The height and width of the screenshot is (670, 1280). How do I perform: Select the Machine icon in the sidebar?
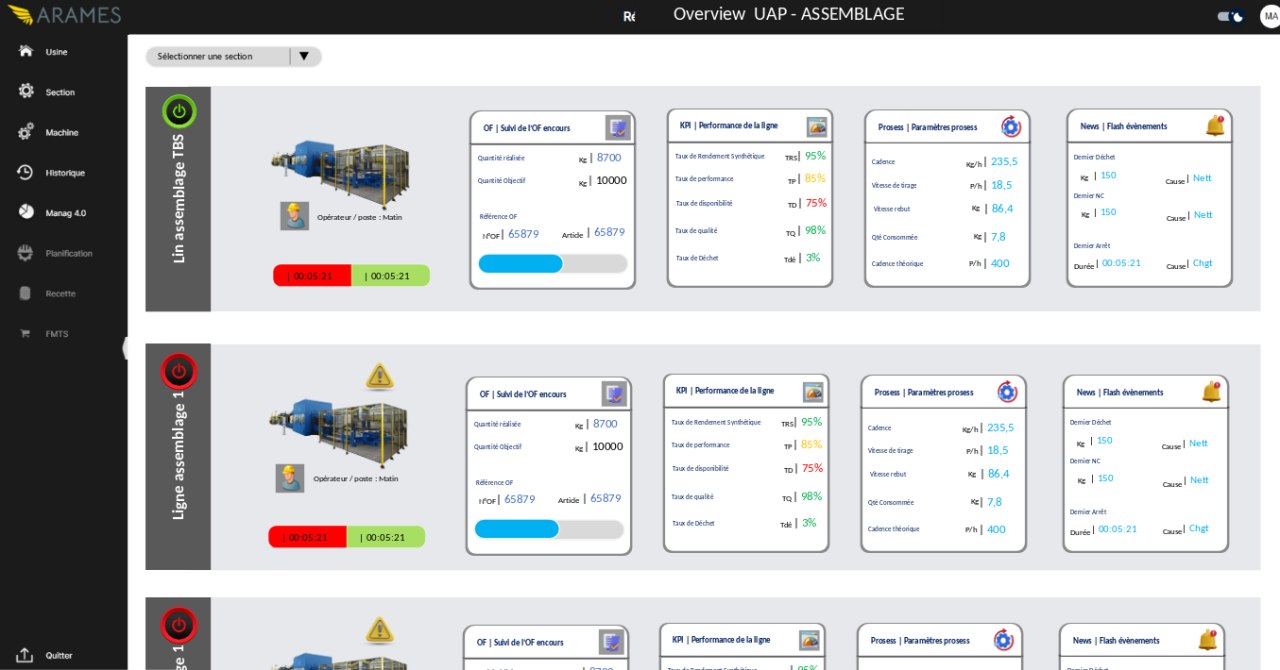pyautogui.click(x=50, y=132)
